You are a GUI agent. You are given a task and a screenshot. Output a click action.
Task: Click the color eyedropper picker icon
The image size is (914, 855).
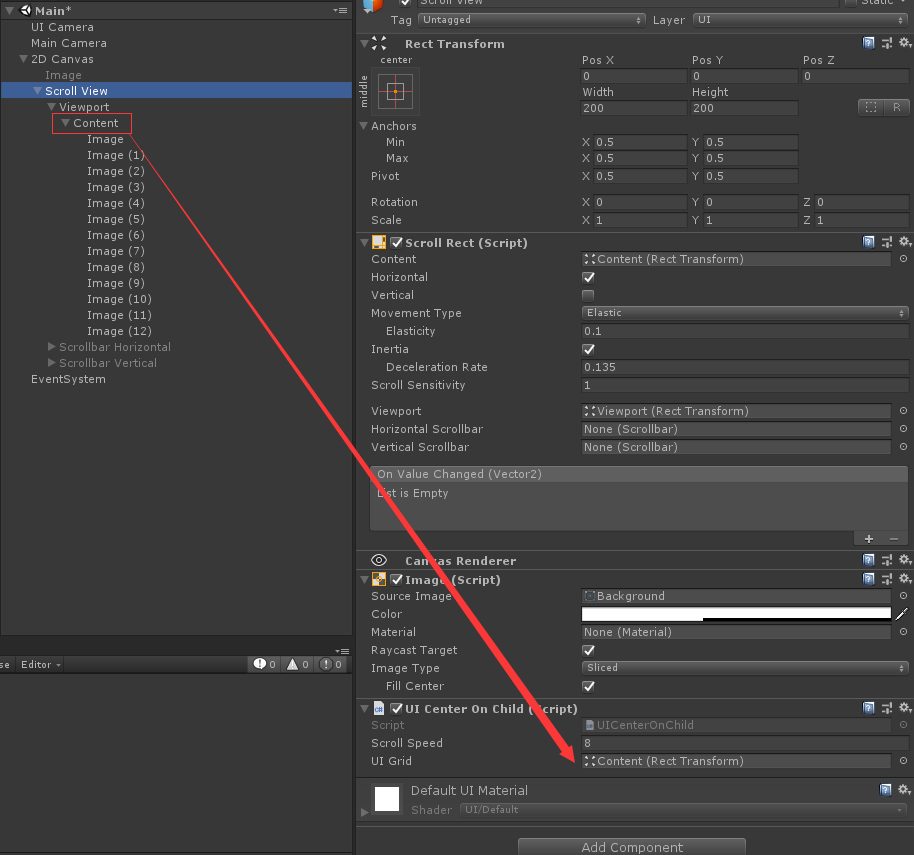click(902, 614)
